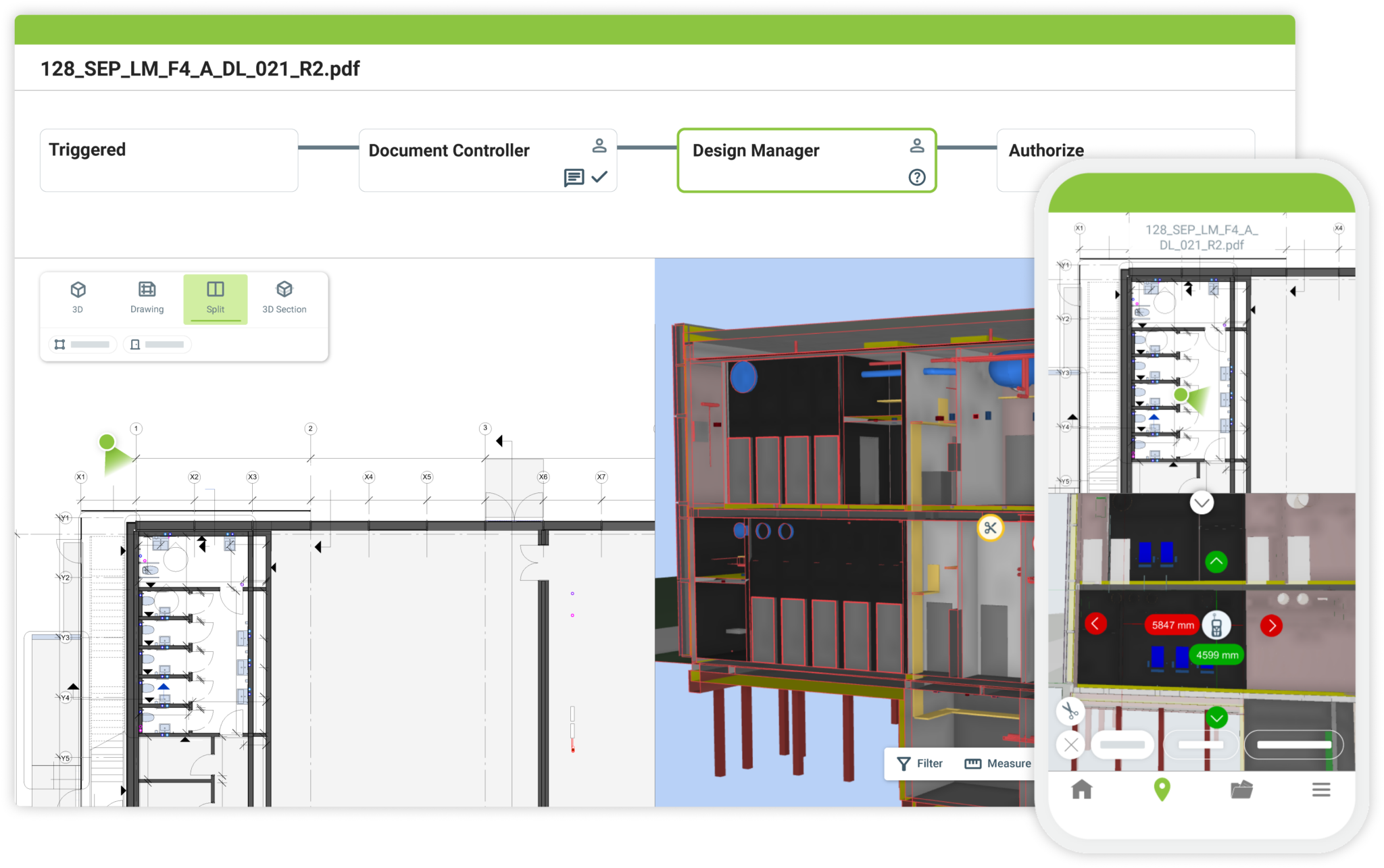This screenshot has height=868, width=1384.
Task: Activate the Measure tool
Action: (997, 763)
